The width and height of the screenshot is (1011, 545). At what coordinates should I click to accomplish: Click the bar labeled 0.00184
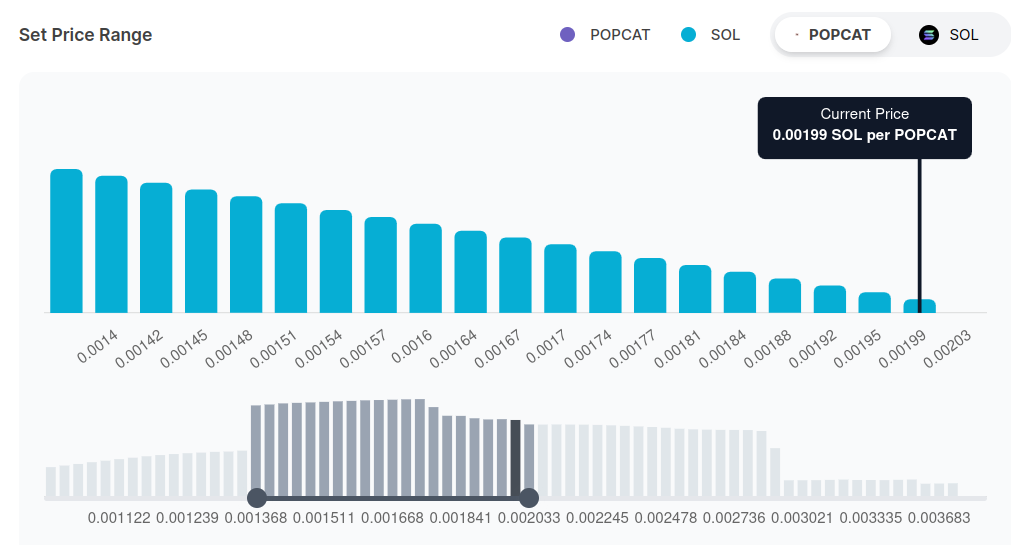tap(740, 292)
